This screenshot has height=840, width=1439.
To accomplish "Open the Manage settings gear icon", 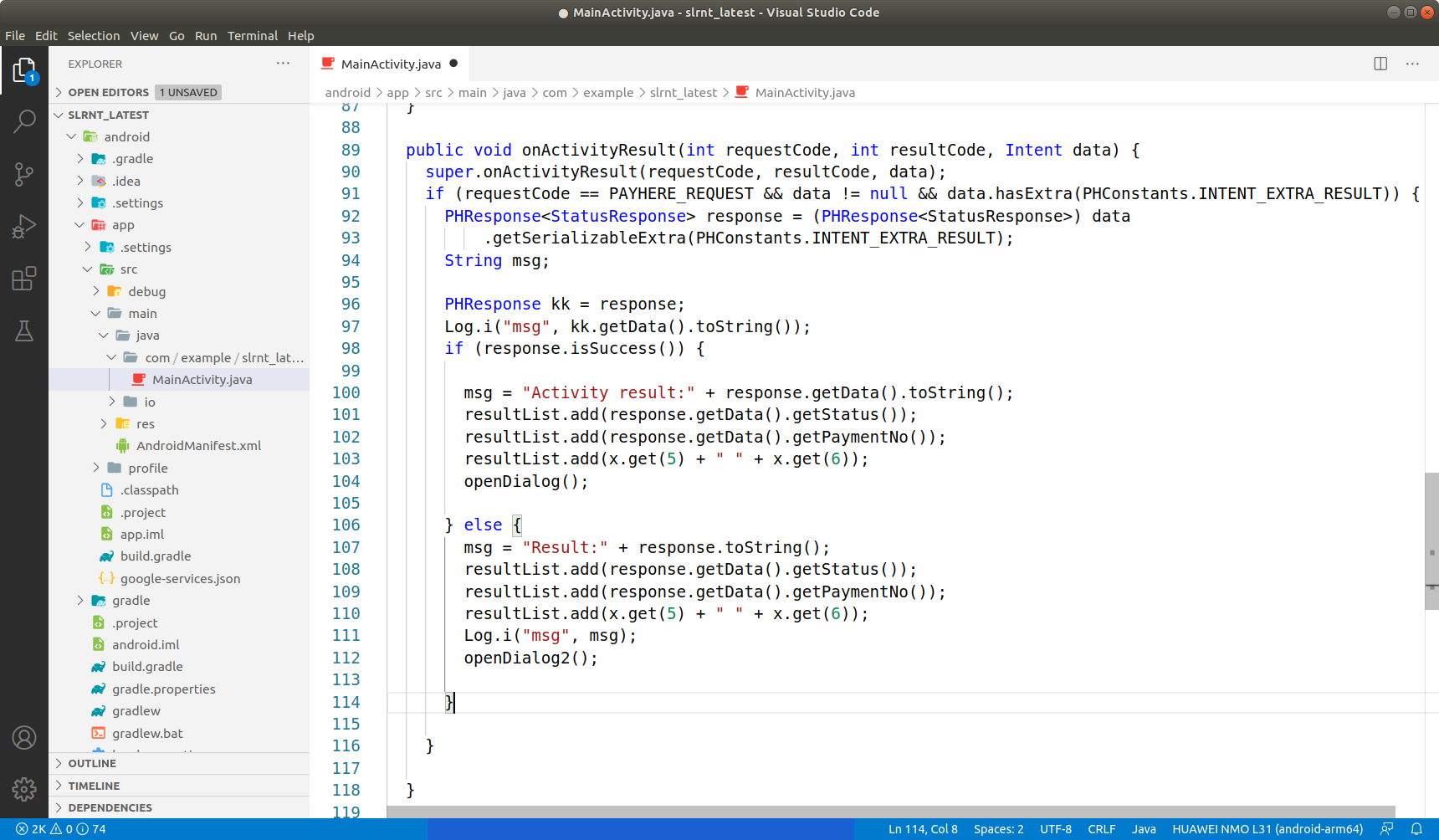I will tap(24, 789).
